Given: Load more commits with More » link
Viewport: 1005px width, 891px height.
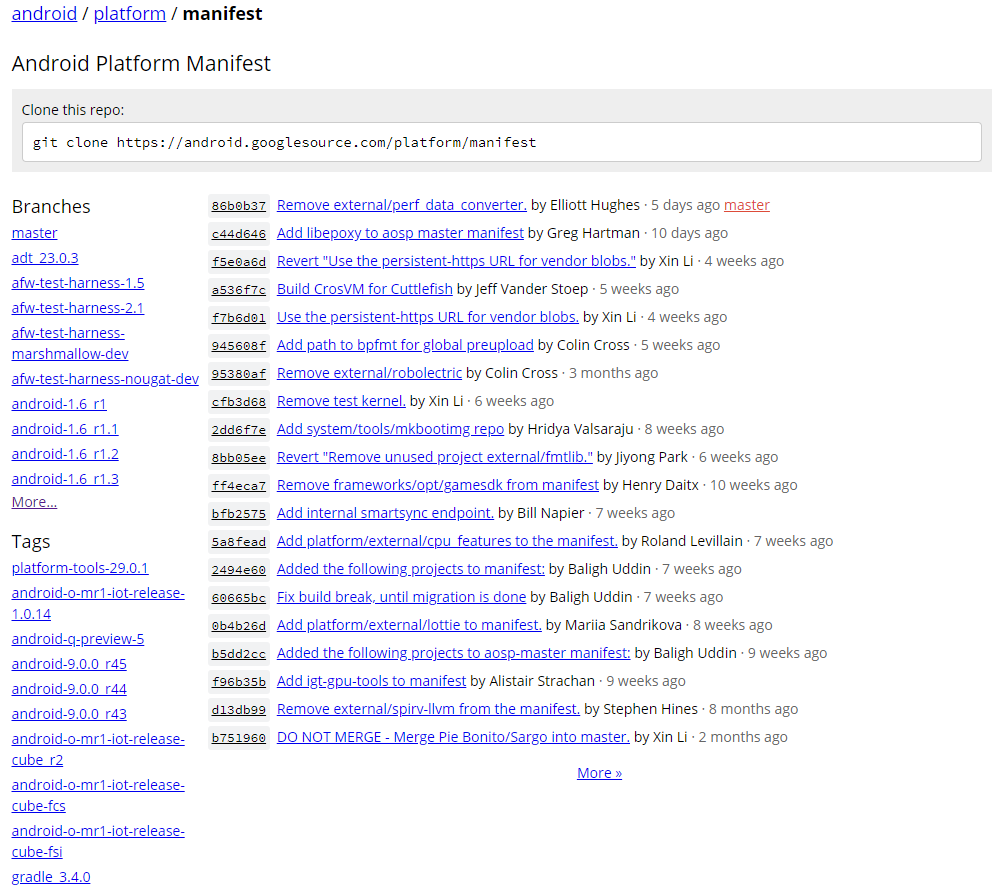Looking at the screenshot, I should 599,773.
